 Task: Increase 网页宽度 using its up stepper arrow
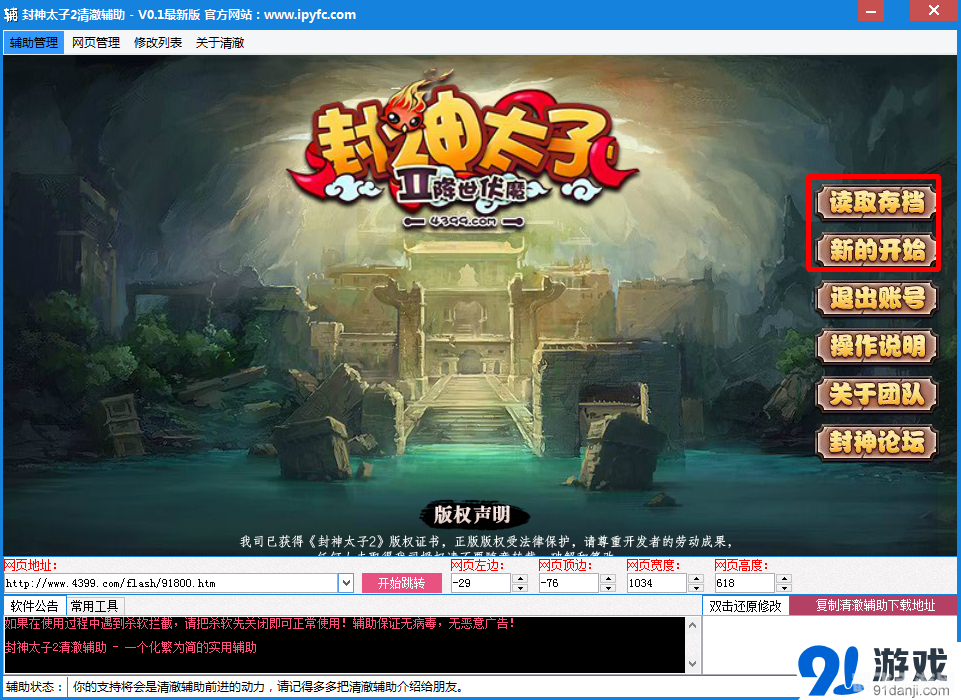point(697,578)
